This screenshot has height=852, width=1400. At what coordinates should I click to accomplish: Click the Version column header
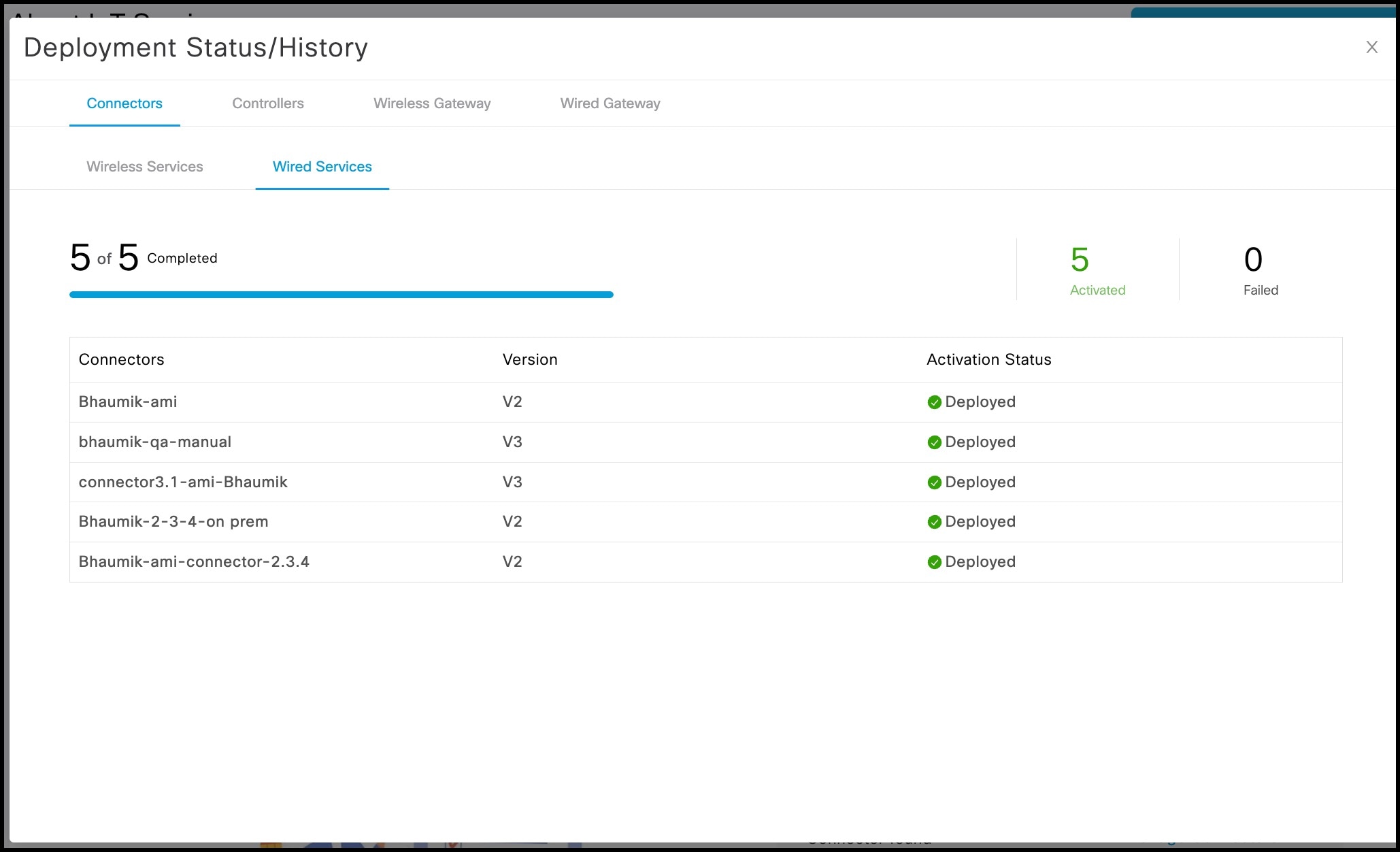530,359
